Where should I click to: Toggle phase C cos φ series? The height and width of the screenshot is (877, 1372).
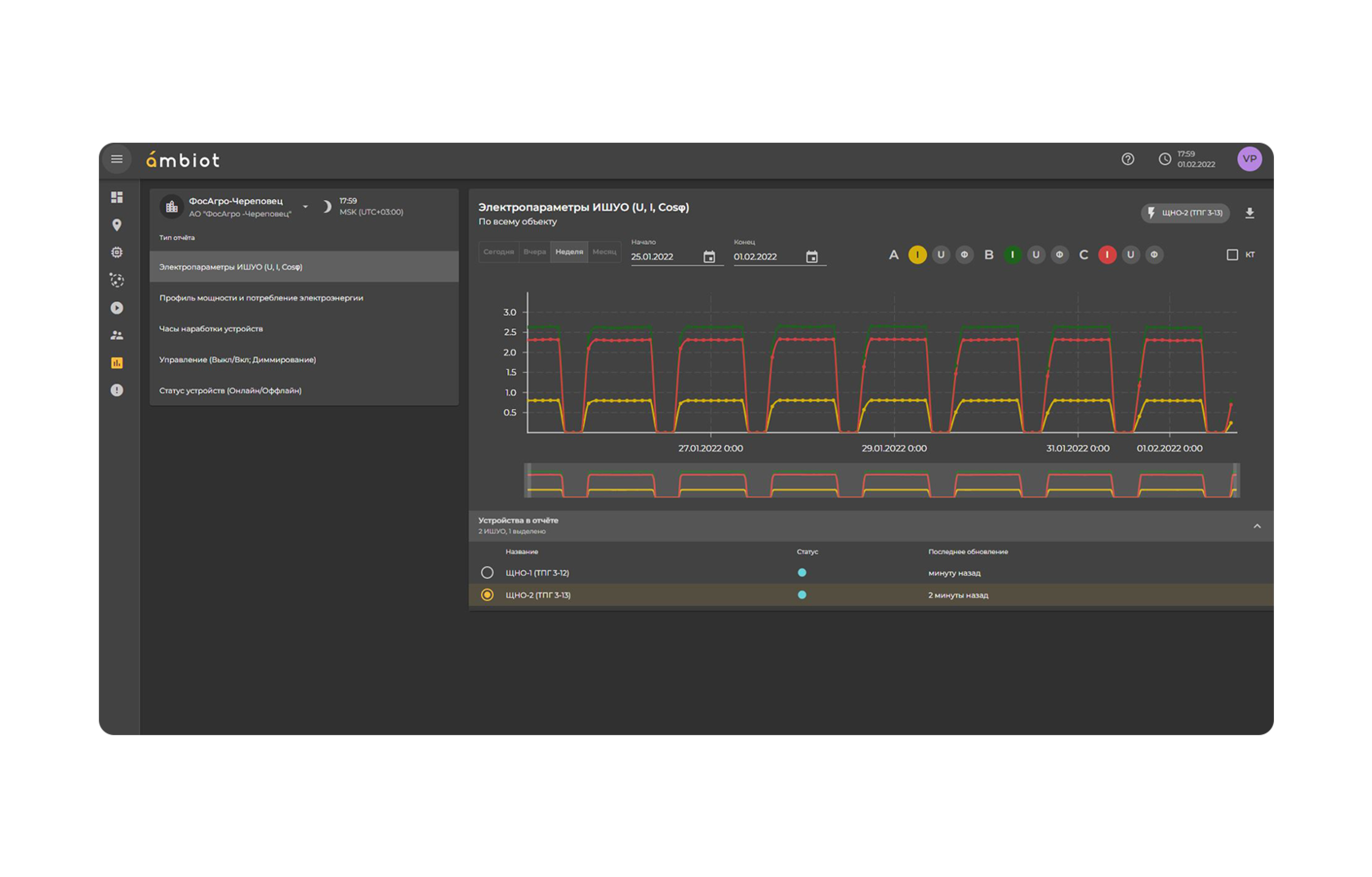[x=1154, y=255]
